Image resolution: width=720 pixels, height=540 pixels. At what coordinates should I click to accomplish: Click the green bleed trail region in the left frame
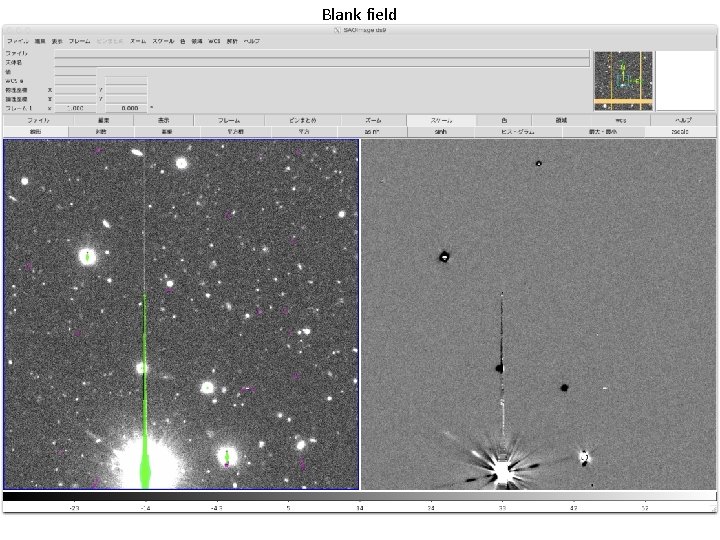tap(145, 390)
